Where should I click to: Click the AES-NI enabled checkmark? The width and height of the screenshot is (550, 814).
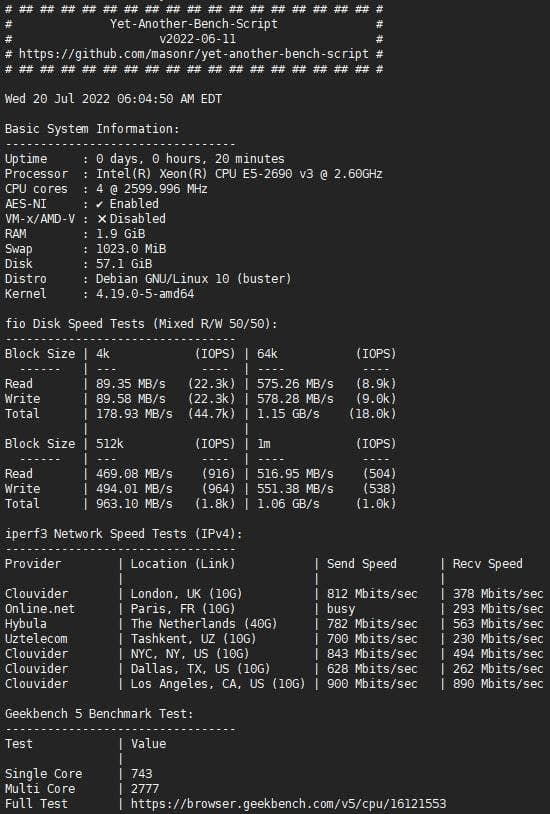(x=100, y=204)
